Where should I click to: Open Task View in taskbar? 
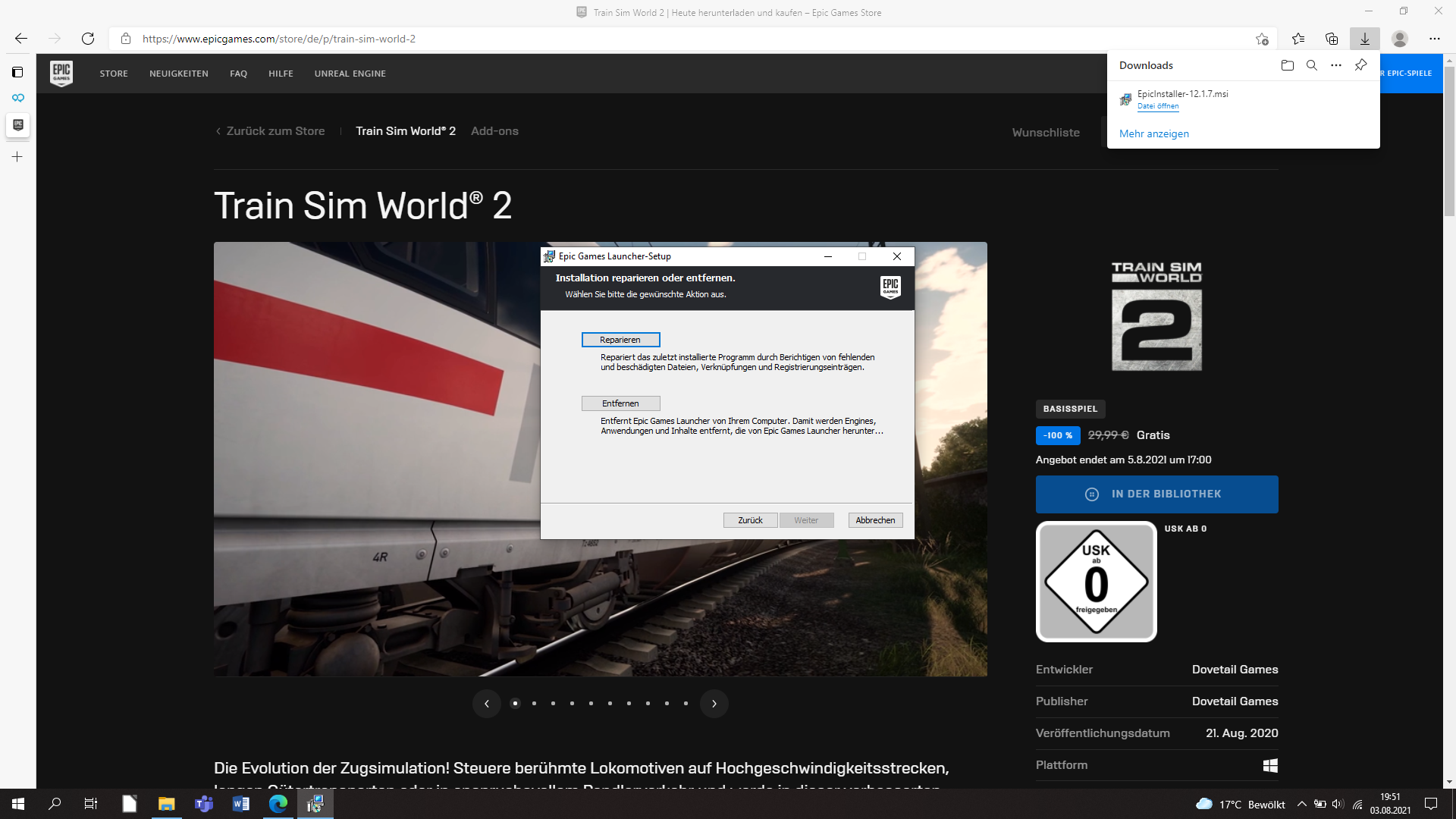[x=91, y=804]
